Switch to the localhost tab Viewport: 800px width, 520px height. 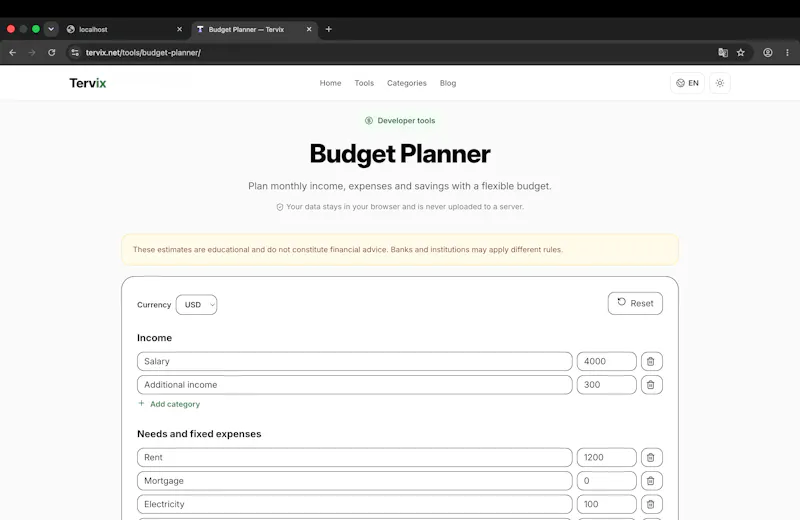[124, 29]
